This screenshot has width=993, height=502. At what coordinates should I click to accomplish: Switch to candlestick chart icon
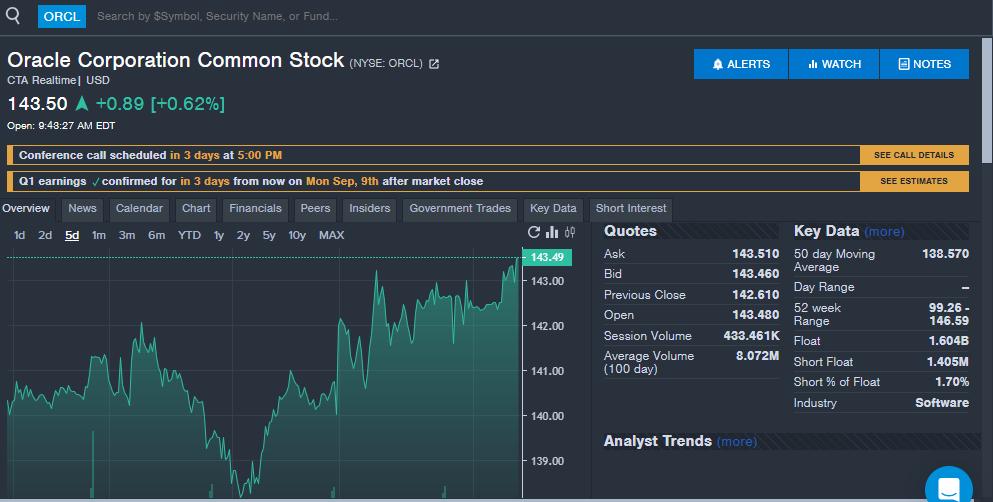(570, 232)
